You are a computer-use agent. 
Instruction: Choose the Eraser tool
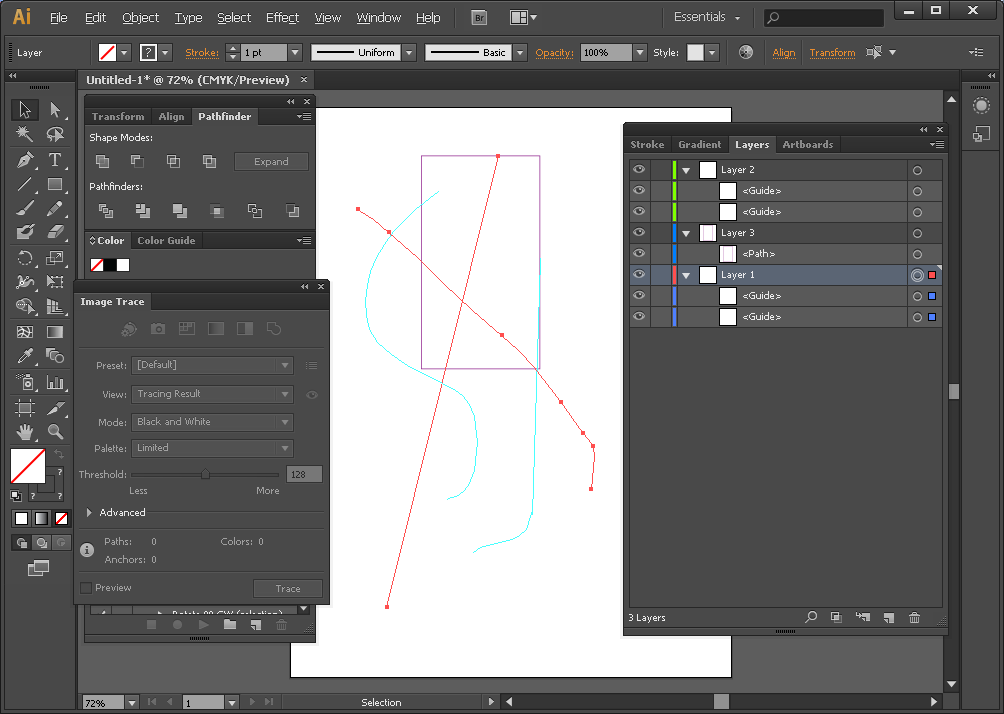[55, 231]
